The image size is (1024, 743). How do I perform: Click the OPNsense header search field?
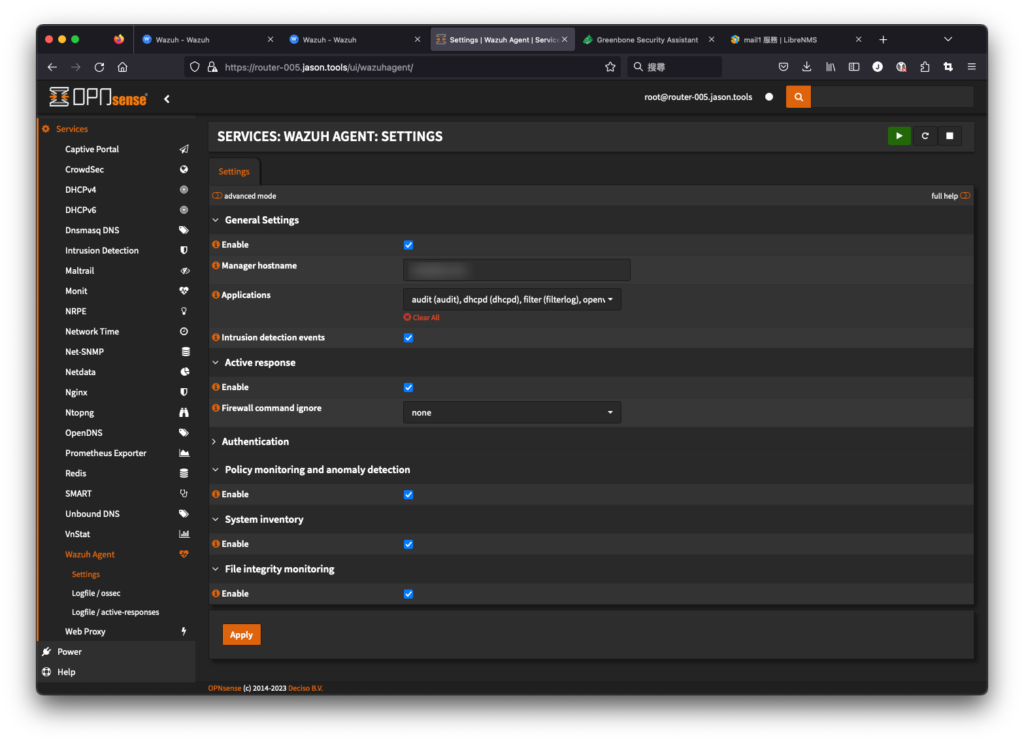point(892,97)
